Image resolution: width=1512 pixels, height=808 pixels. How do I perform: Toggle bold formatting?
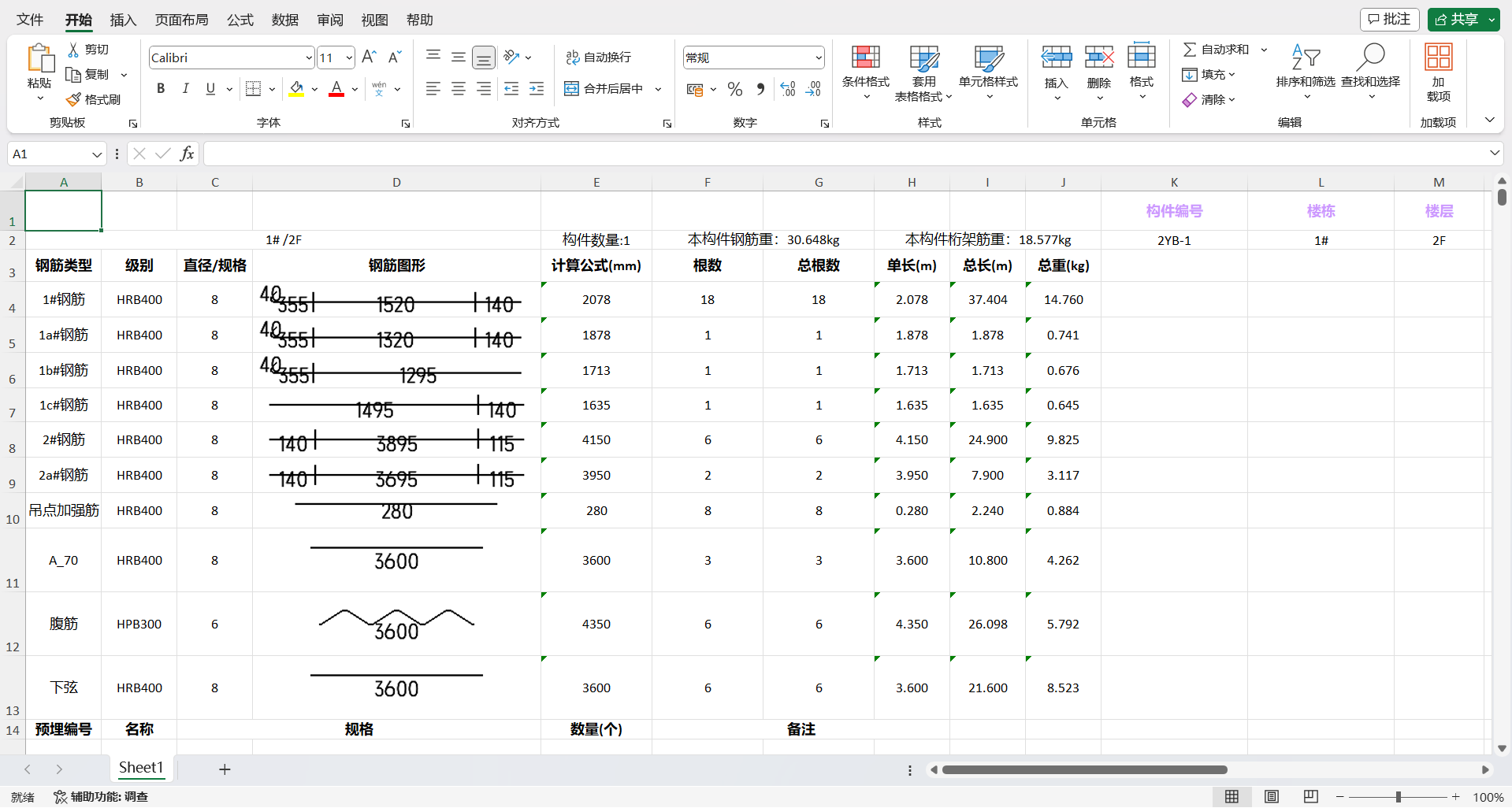(161, 89)
